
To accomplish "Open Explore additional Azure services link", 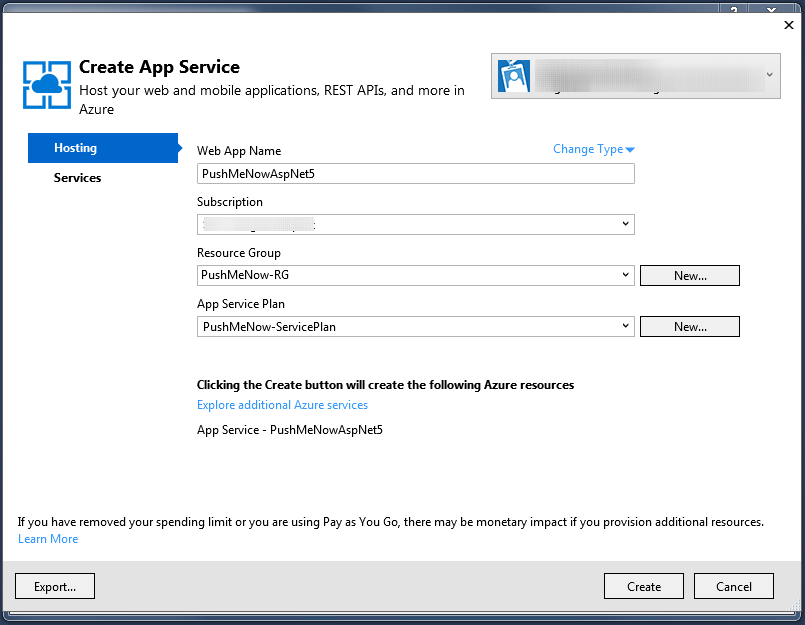I will 282,405.
